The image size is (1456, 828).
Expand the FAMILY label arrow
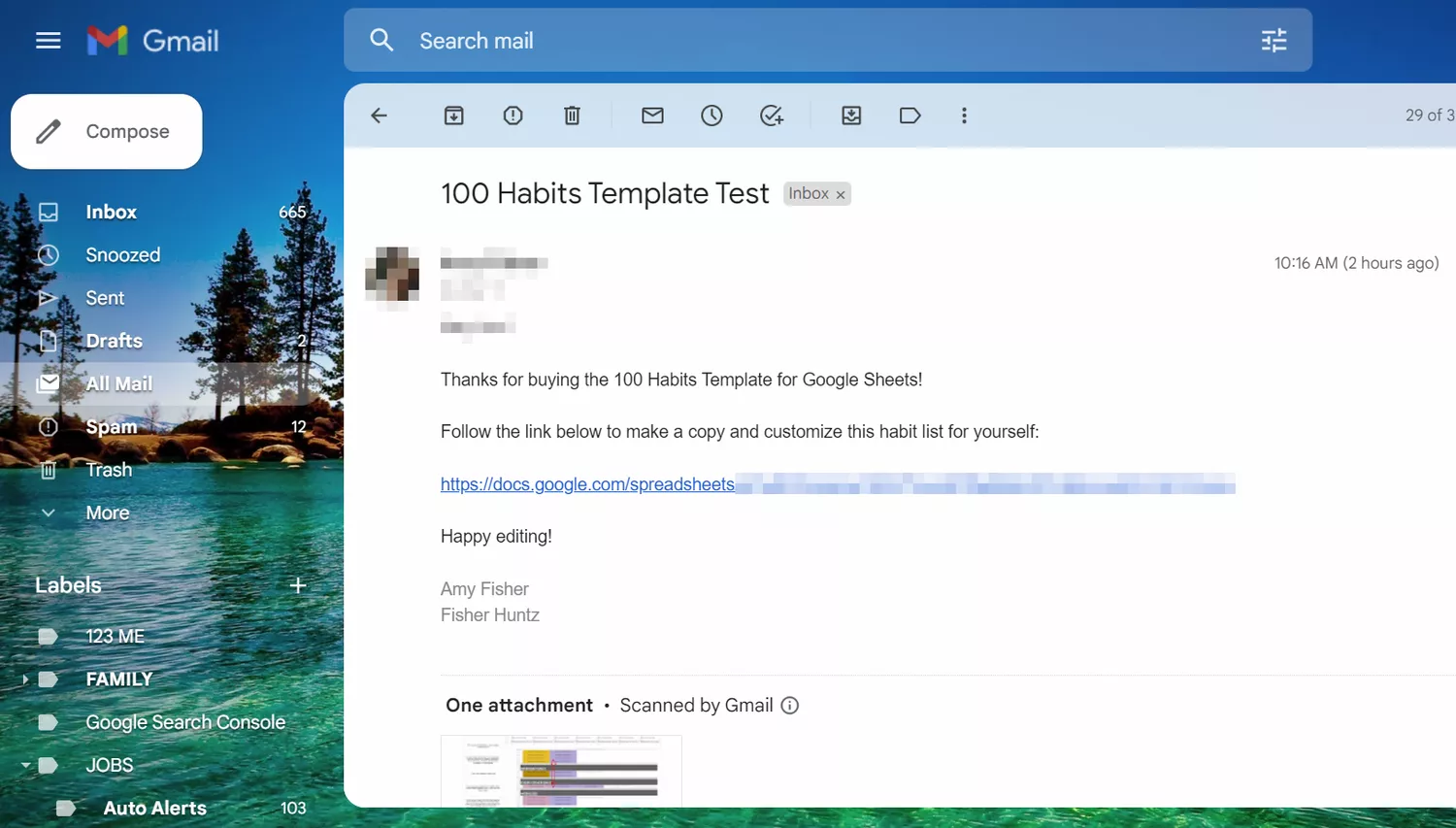click(24, 679)
